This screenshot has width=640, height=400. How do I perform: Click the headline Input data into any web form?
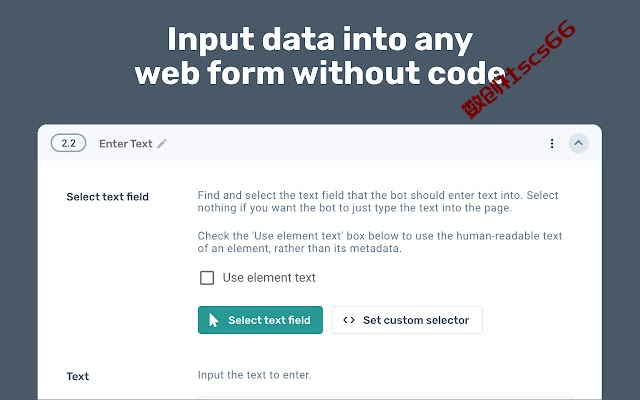320,56
